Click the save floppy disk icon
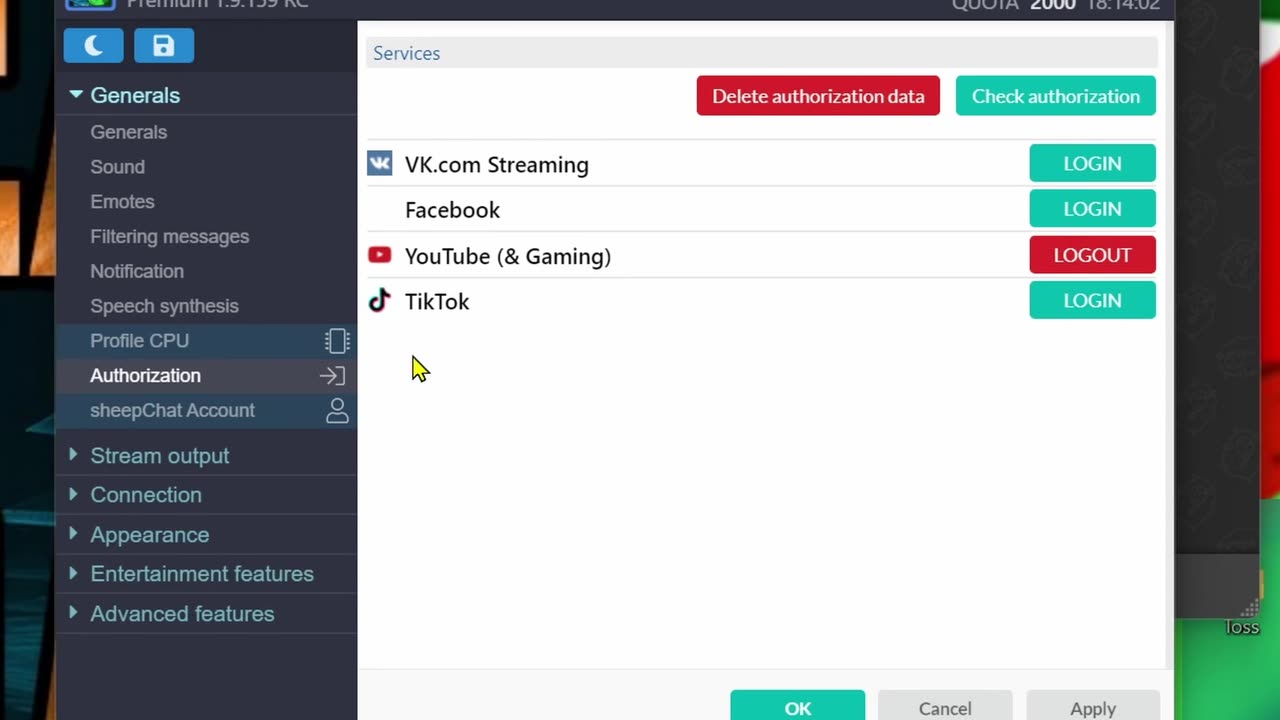This screenshot has height=720, width=1280. click(163, 46)
